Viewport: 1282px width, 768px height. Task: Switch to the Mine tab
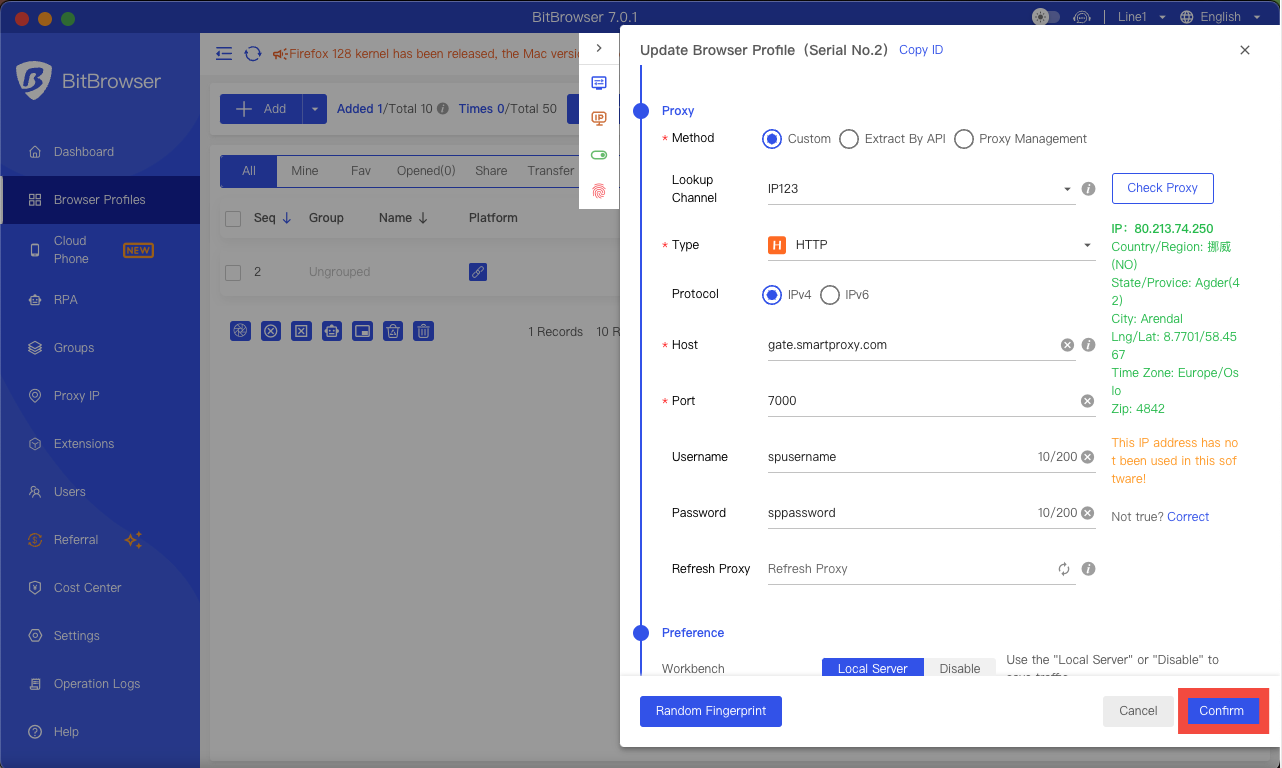tap(305, 171)
